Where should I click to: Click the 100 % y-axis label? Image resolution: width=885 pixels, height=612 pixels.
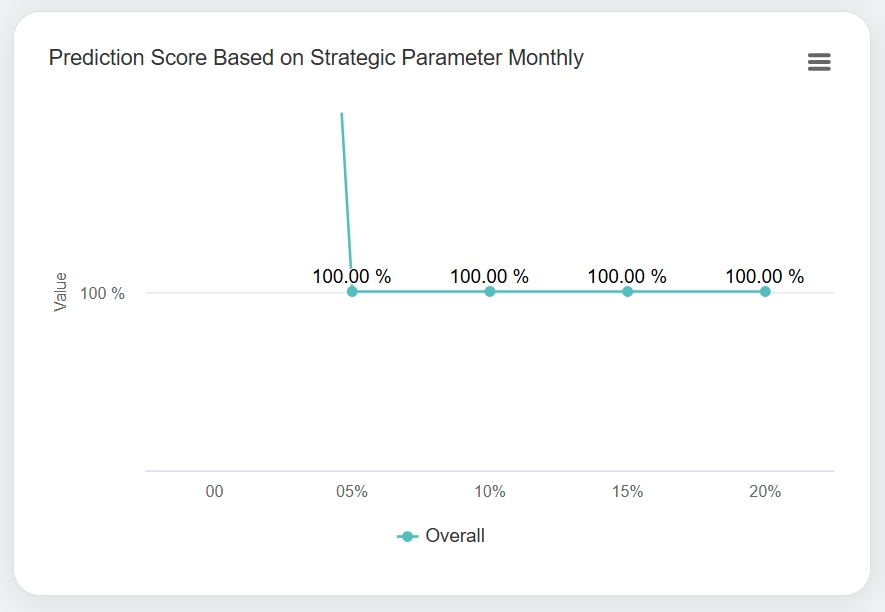tap(104, 294)
